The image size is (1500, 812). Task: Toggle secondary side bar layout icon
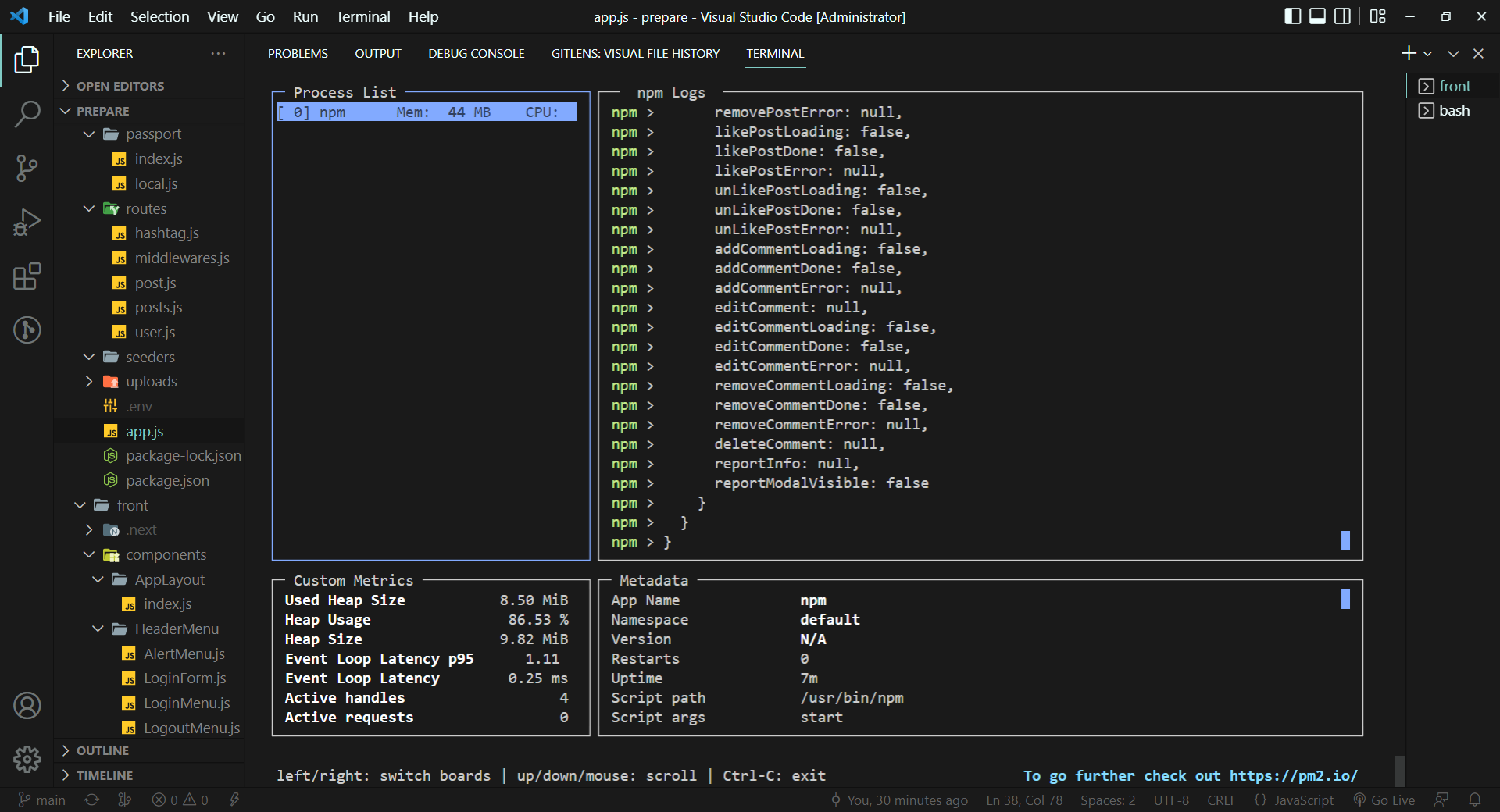point(1342,16)
